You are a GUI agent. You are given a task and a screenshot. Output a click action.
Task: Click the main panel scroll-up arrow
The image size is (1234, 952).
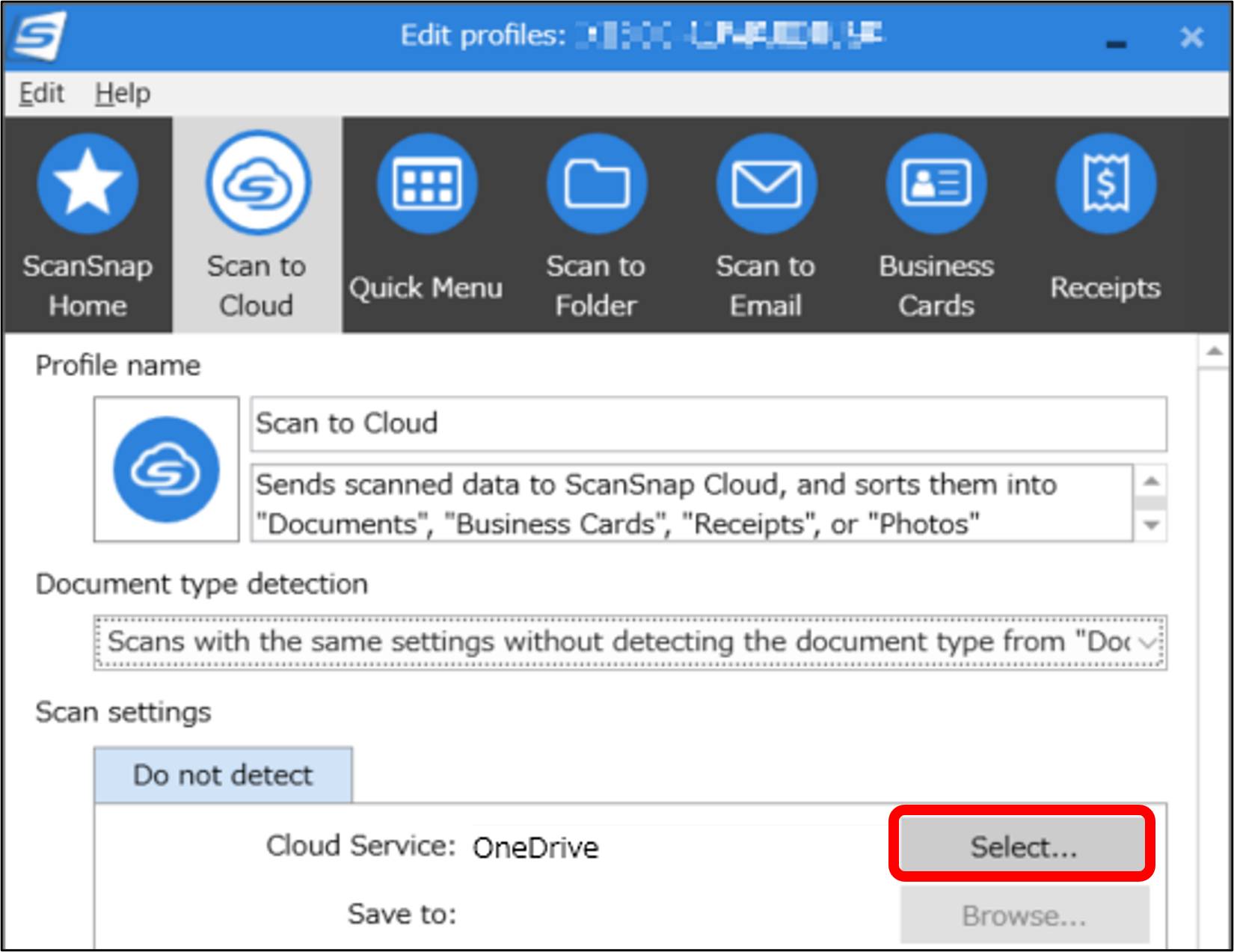click(x=1213, y=351)
